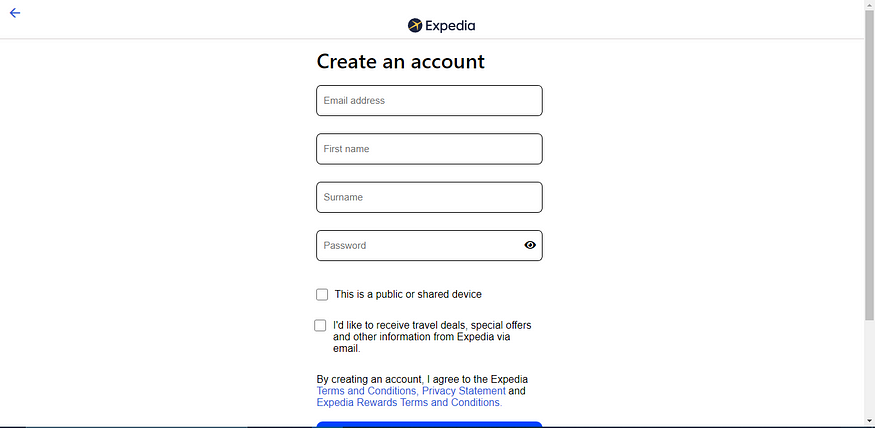
Task: Click the empty scrollbar track below the thumb
Action: (x=869, y=367)
